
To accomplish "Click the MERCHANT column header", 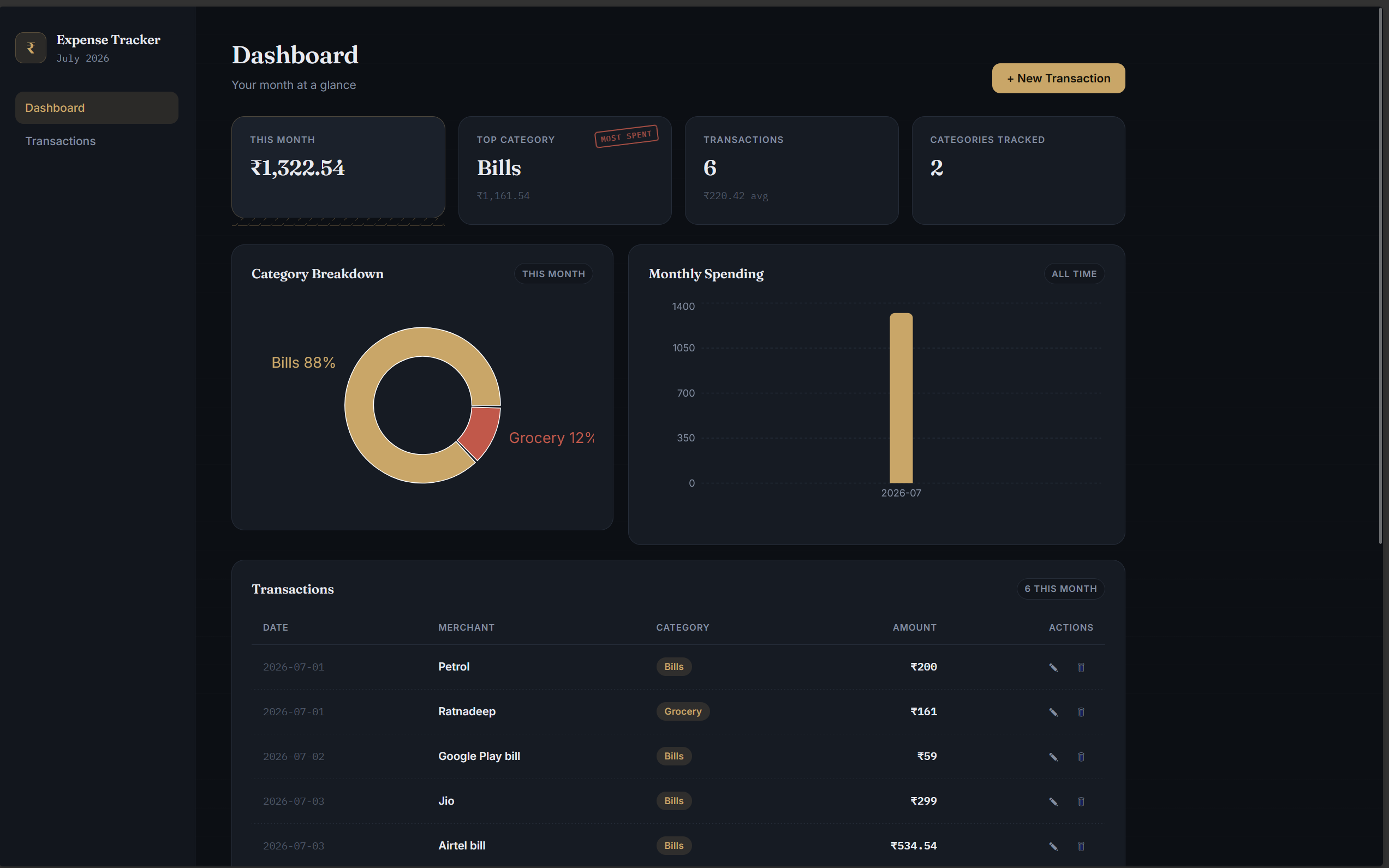I will [466, 627].
